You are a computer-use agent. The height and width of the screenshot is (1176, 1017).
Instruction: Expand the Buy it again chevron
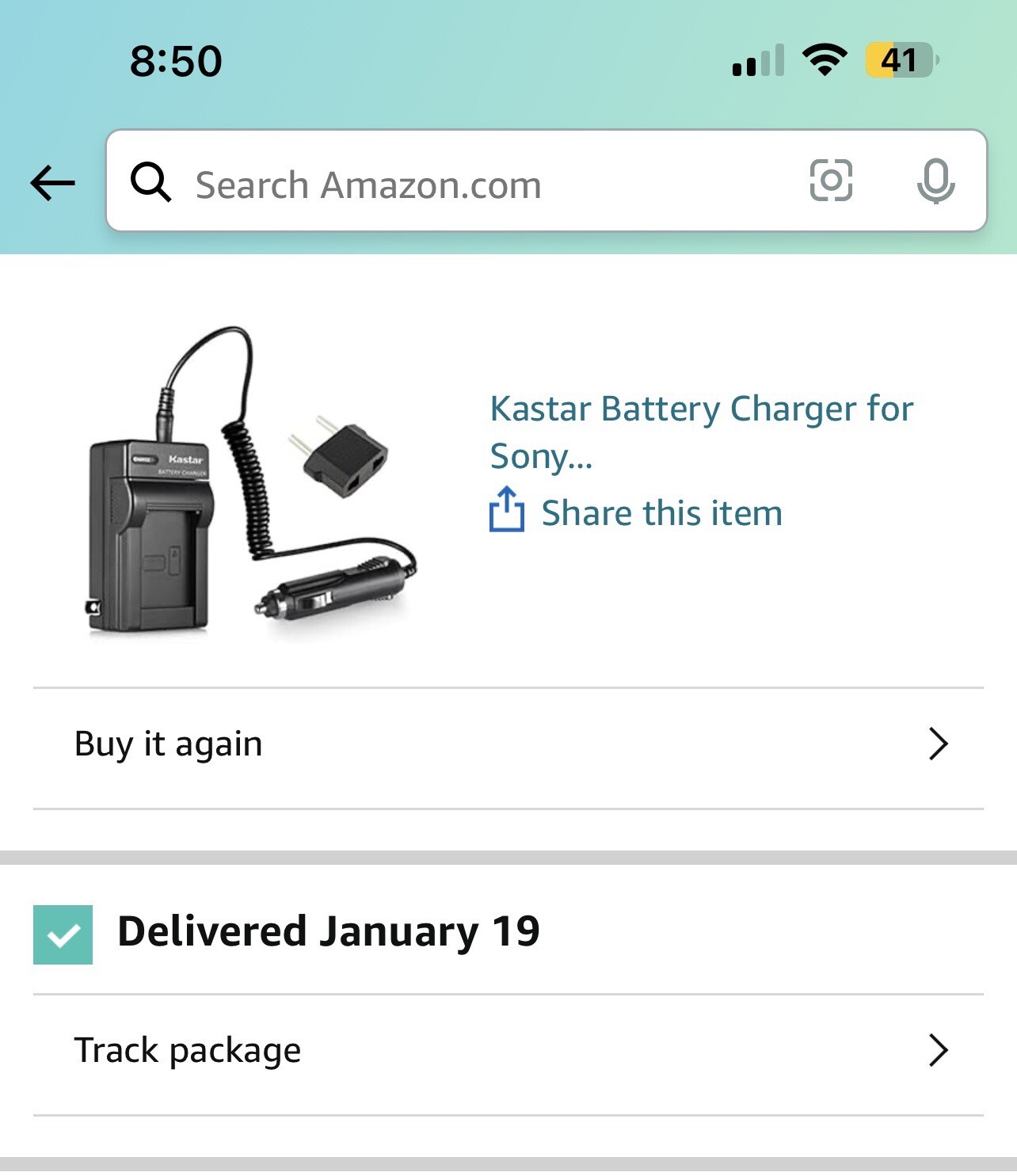[938, 744]
